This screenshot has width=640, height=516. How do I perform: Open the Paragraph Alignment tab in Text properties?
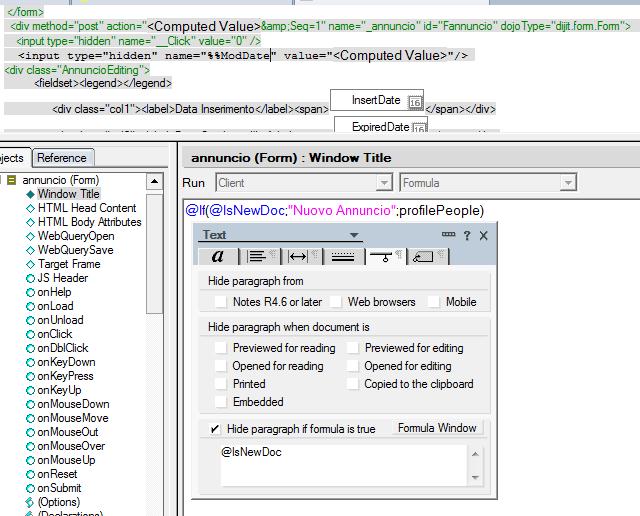pos(260,256)
